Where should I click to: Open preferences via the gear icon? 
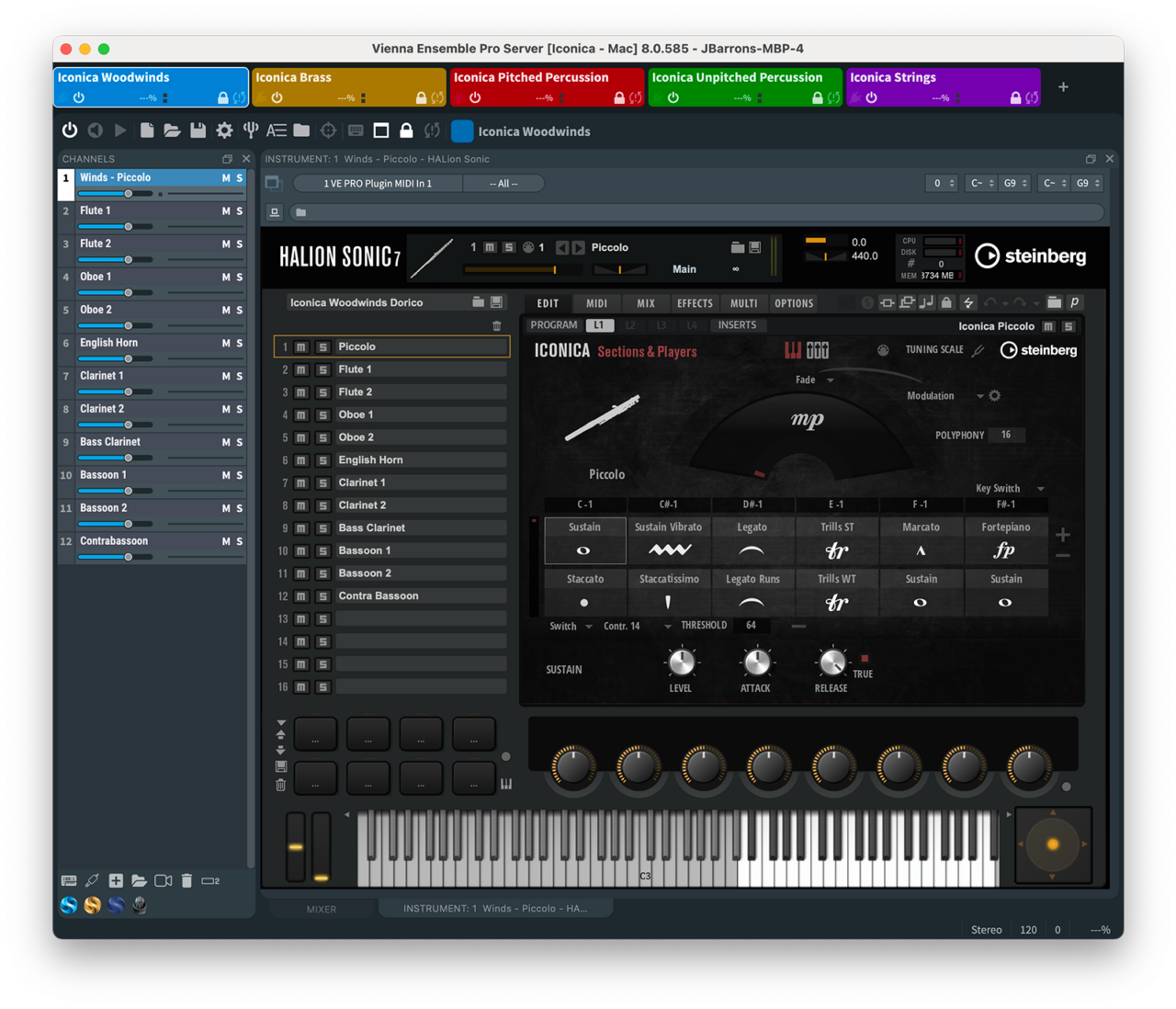(224, 130)
